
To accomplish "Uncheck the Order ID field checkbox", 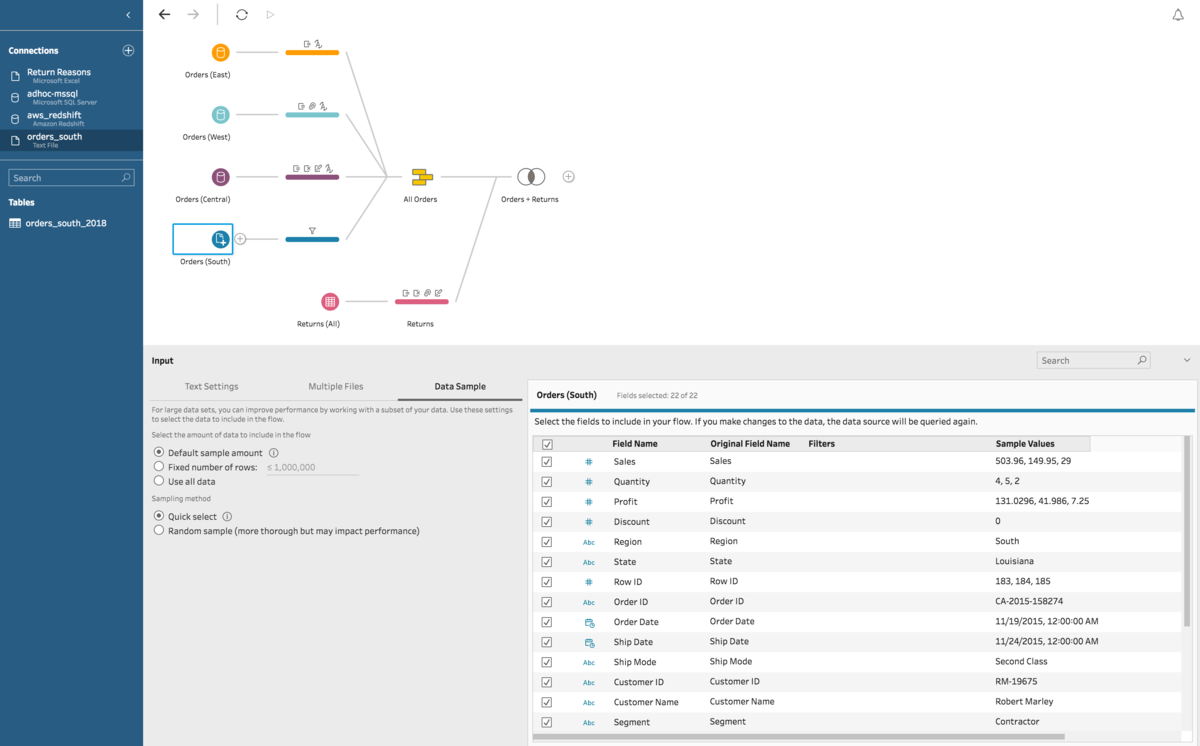I will tap(547, 602).
